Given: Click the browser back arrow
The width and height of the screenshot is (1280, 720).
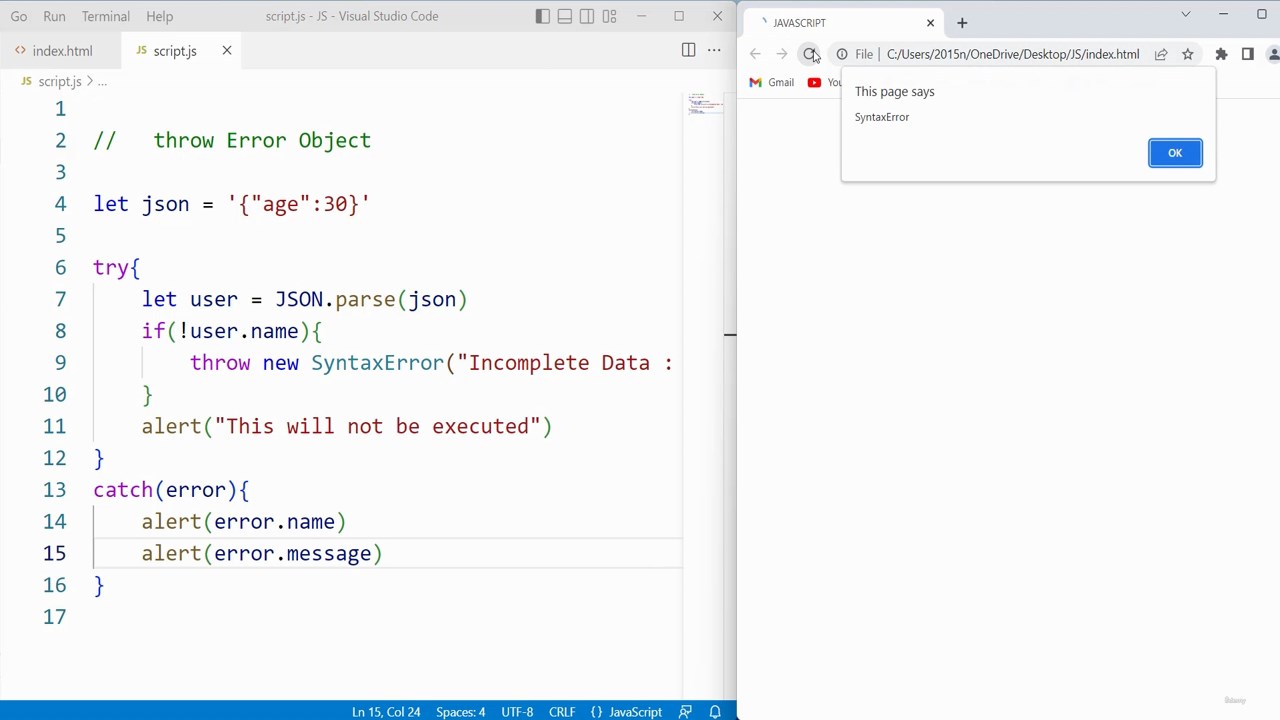Looking at the screenshot, I should click(755, 54).
